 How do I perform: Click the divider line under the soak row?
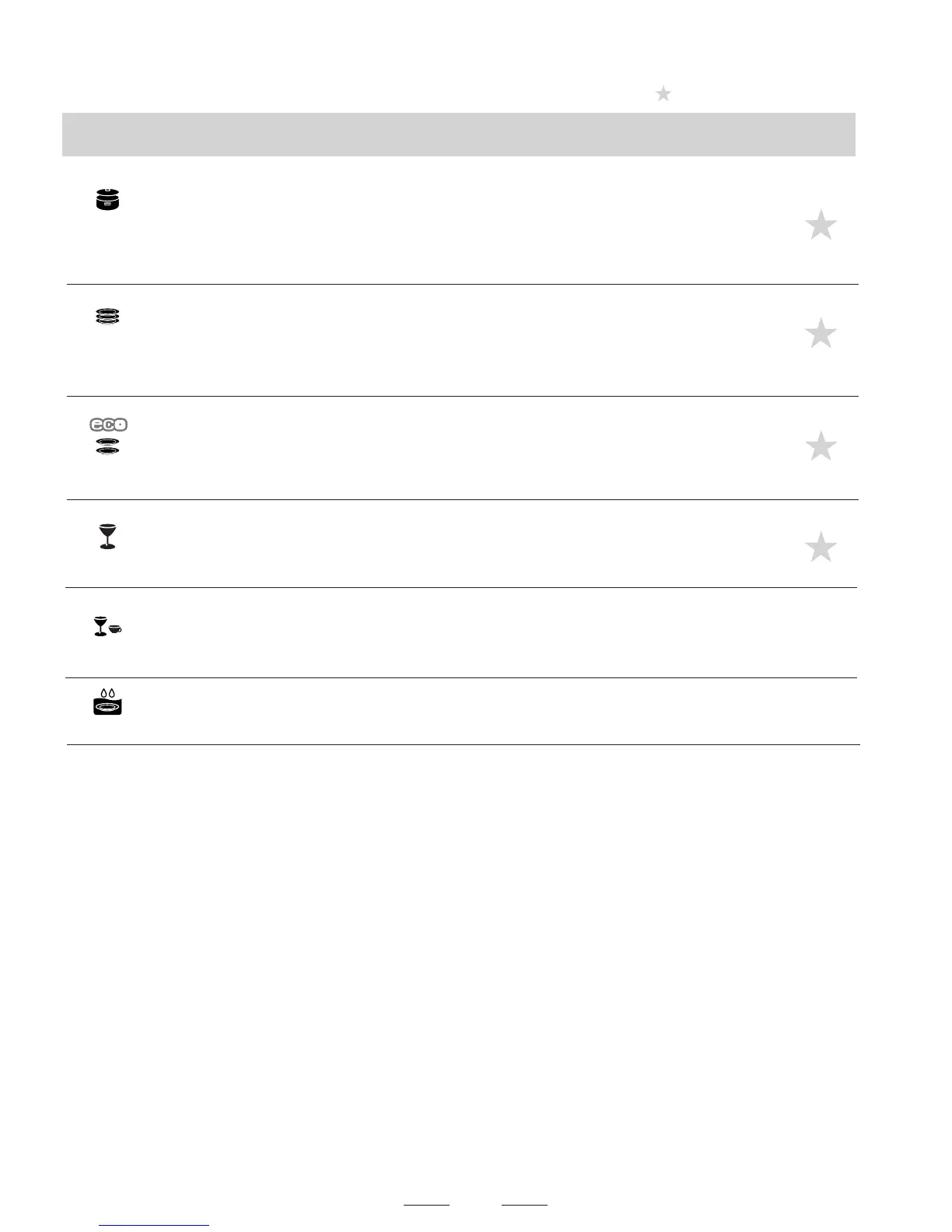463,745
